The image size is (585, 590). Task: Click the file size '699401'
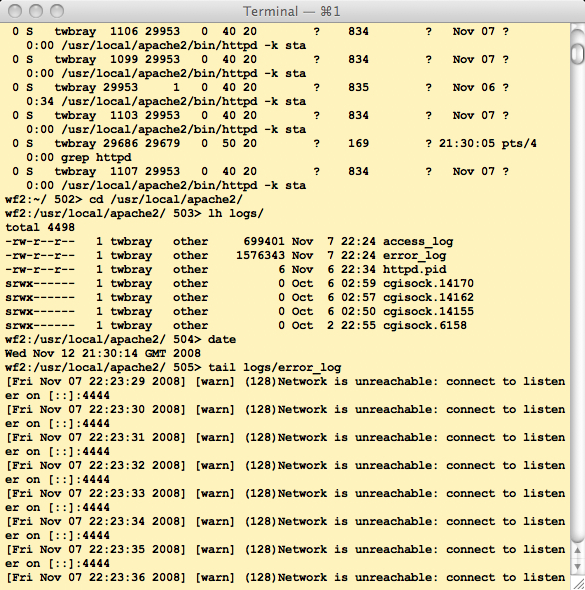[x=264, y=242]
